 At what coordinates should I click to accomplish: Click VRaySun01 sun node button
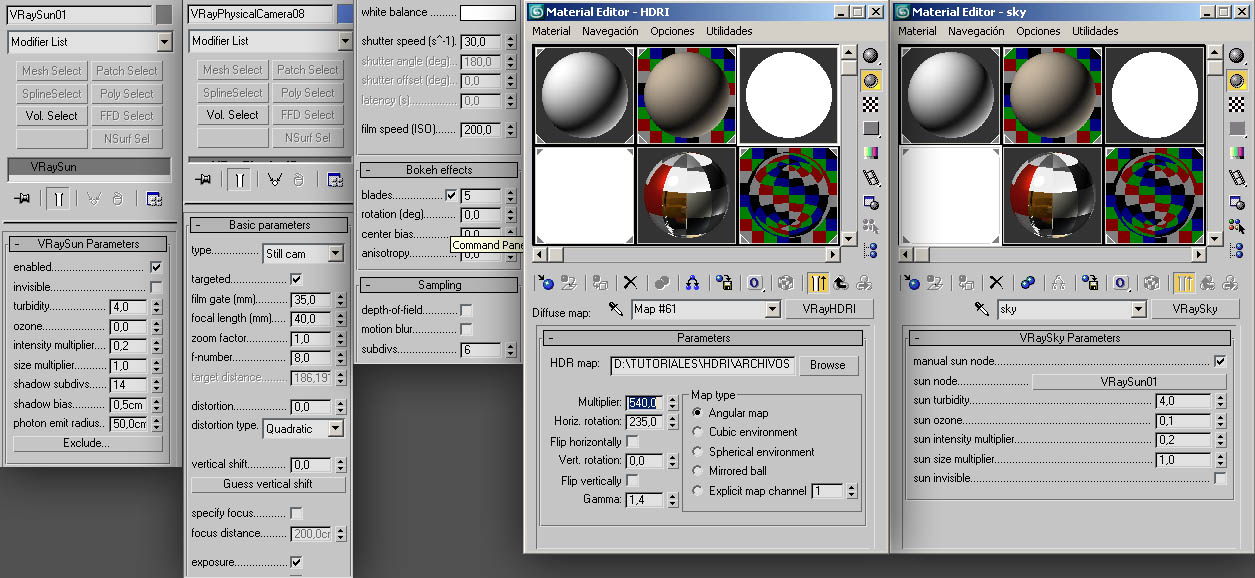1129,381
